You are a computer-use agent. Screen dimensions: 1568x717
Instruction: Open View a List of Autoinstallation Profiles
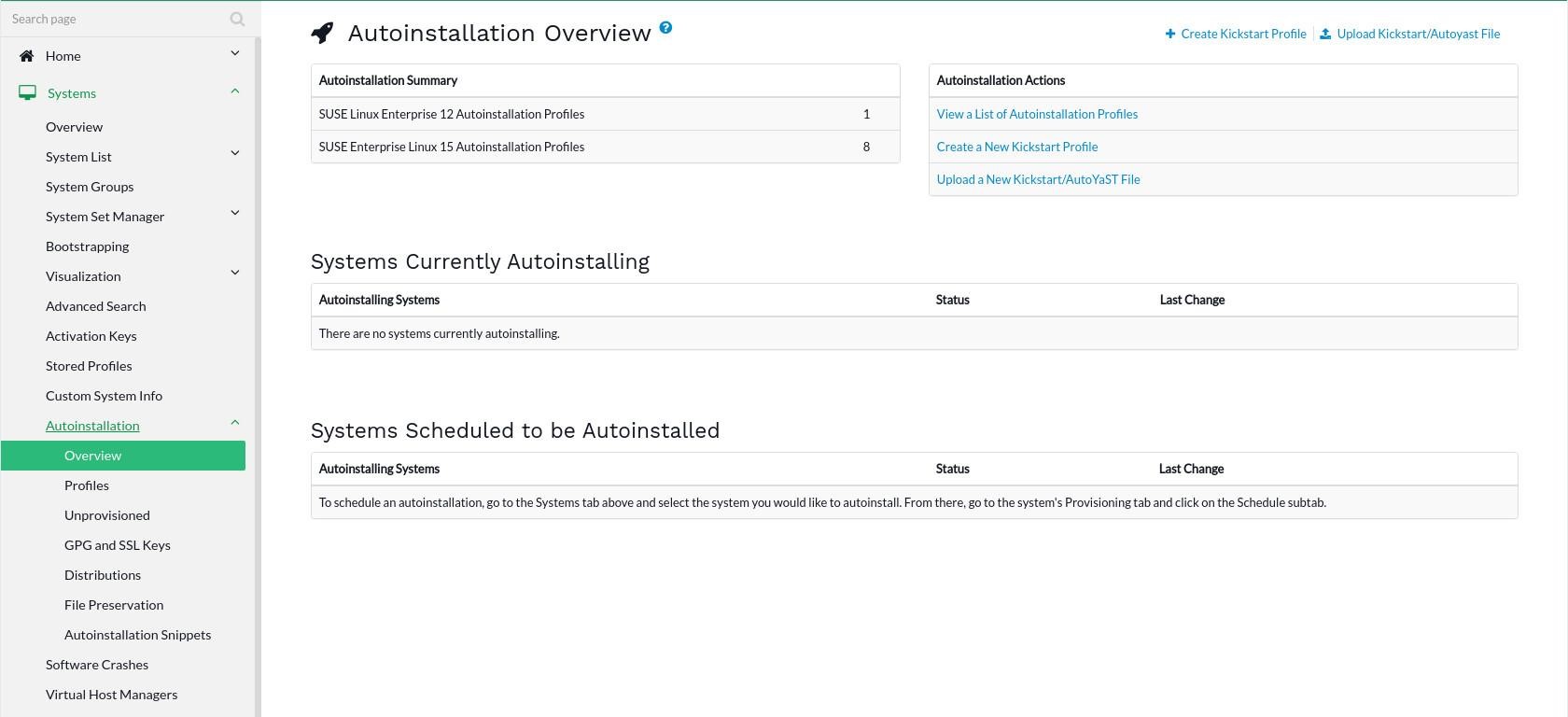click(1037, 114)
